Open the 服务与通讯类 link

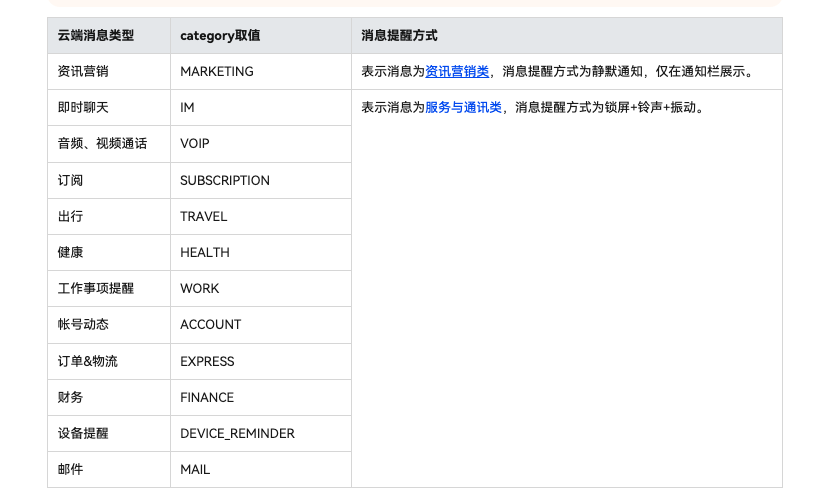click(x=463, y=107)
